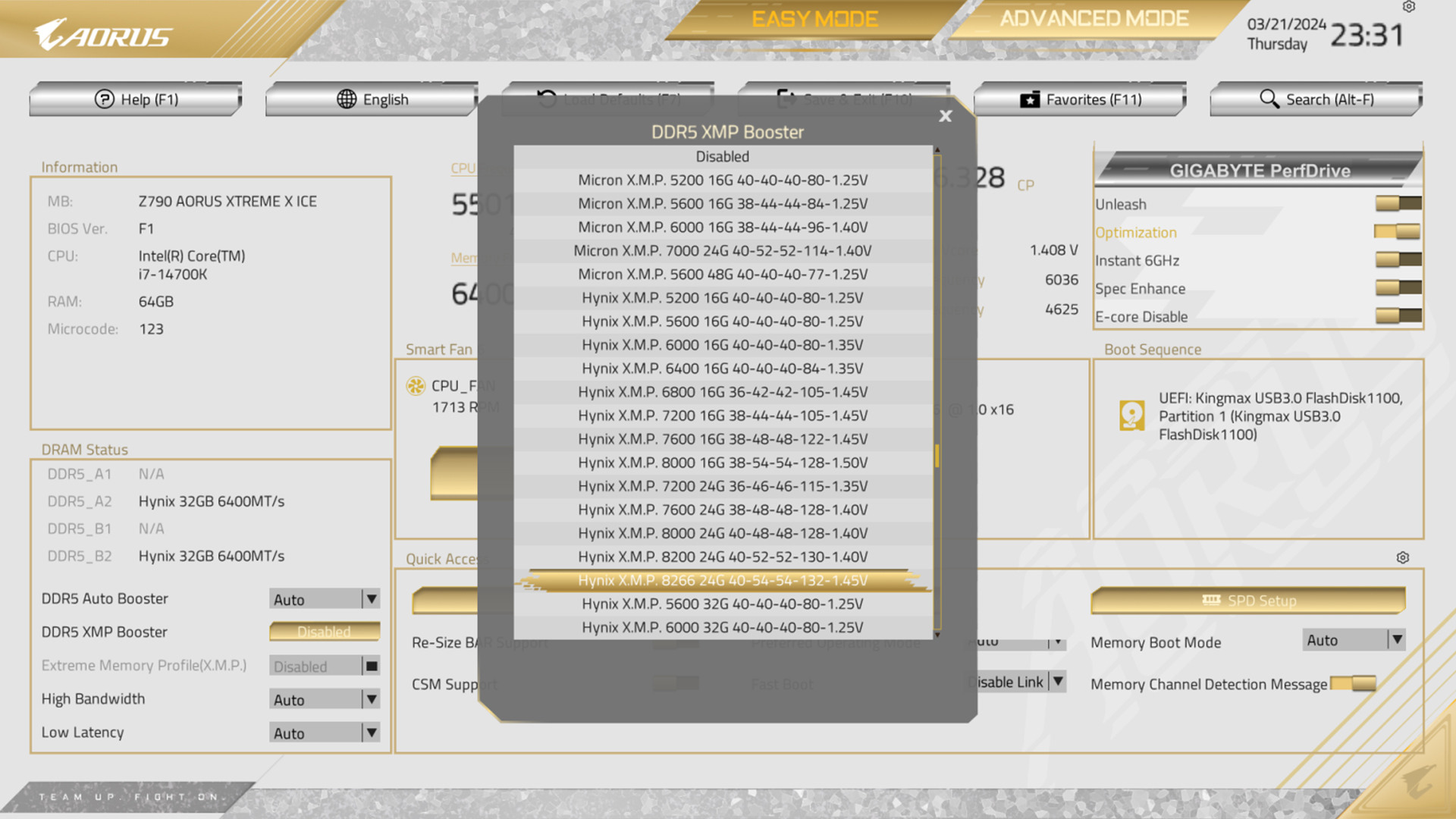Screen dimensions: 1456x819
Task: Open DDR5 XMP Booster Disabled field
Action: pos(325,632)
